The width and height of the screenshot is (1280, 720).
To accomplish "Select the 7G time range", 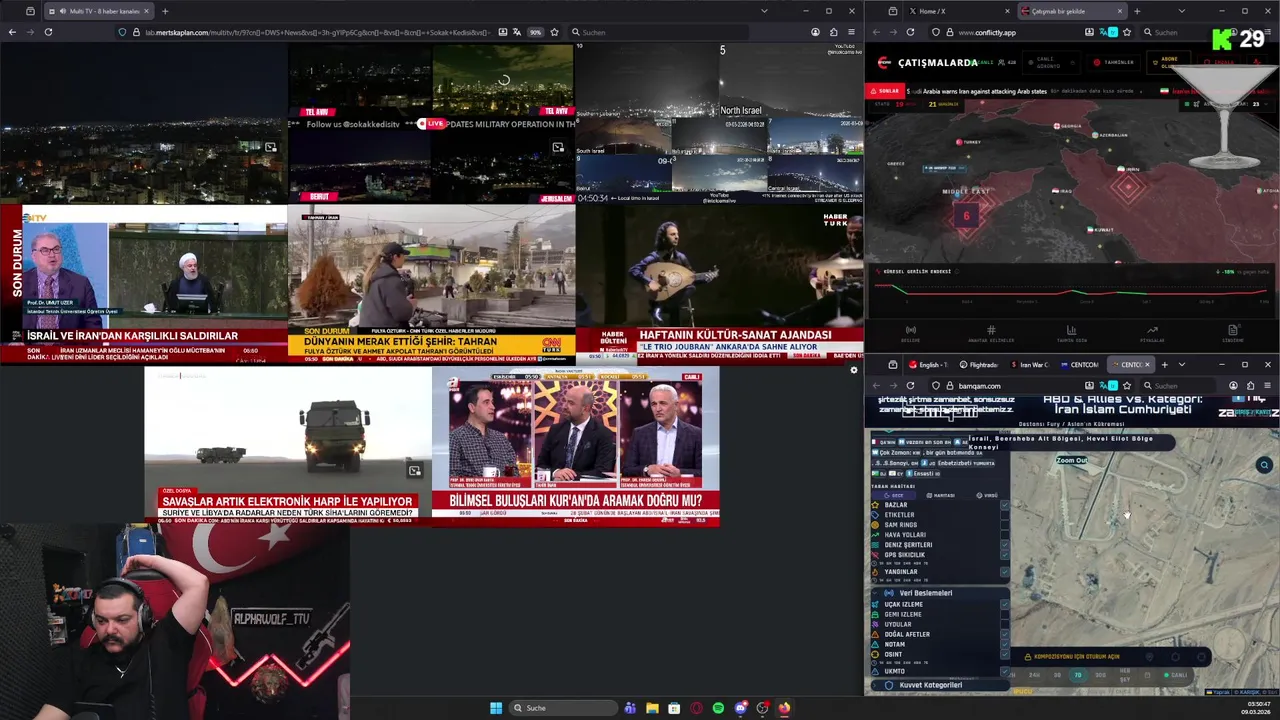I will (1078, 675).
